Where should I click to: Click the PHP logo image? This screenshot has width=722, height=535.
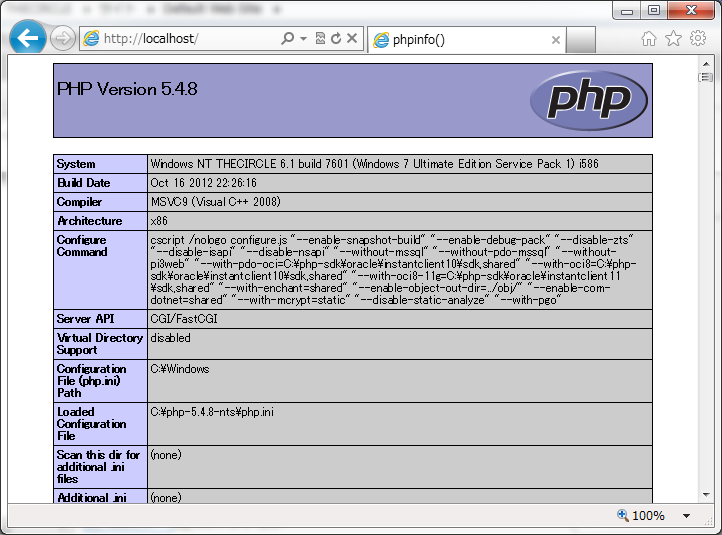(589, 100)
